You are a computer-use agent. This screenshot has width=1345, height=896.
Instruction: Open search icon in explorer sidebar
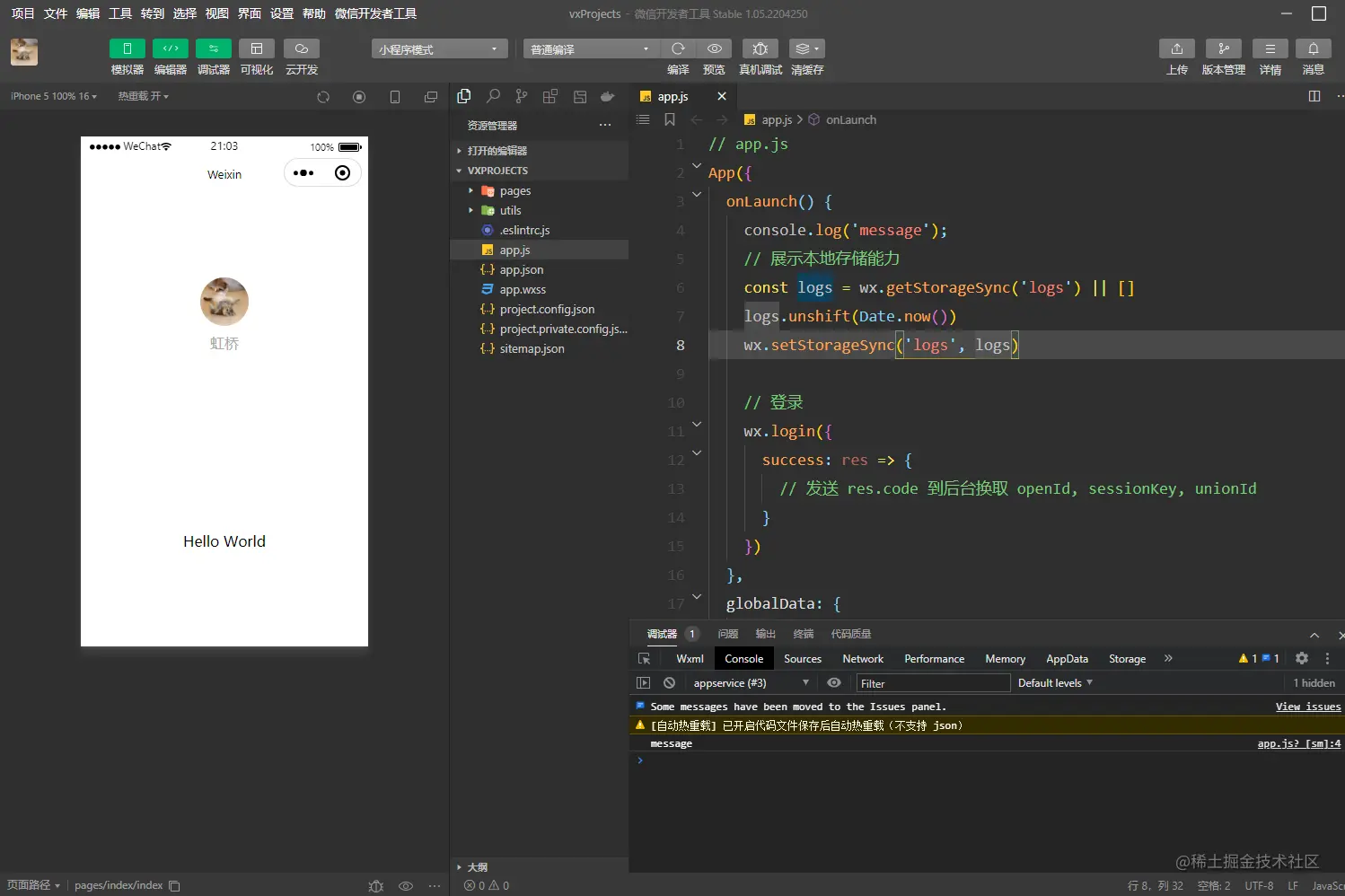coord(493,96)
